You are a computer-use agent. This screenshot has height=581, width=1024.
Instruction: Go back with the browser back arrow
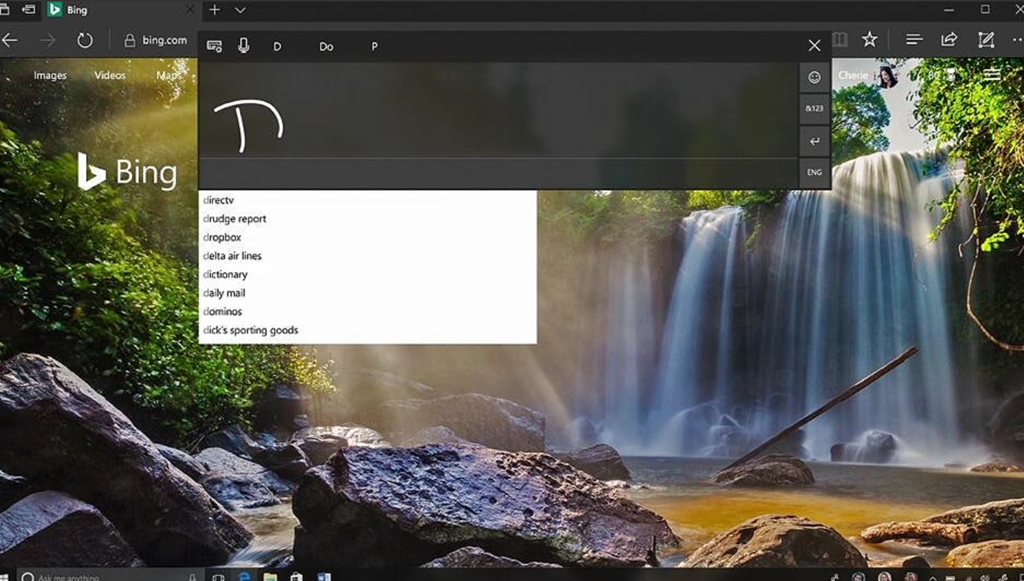pos(9,40)
